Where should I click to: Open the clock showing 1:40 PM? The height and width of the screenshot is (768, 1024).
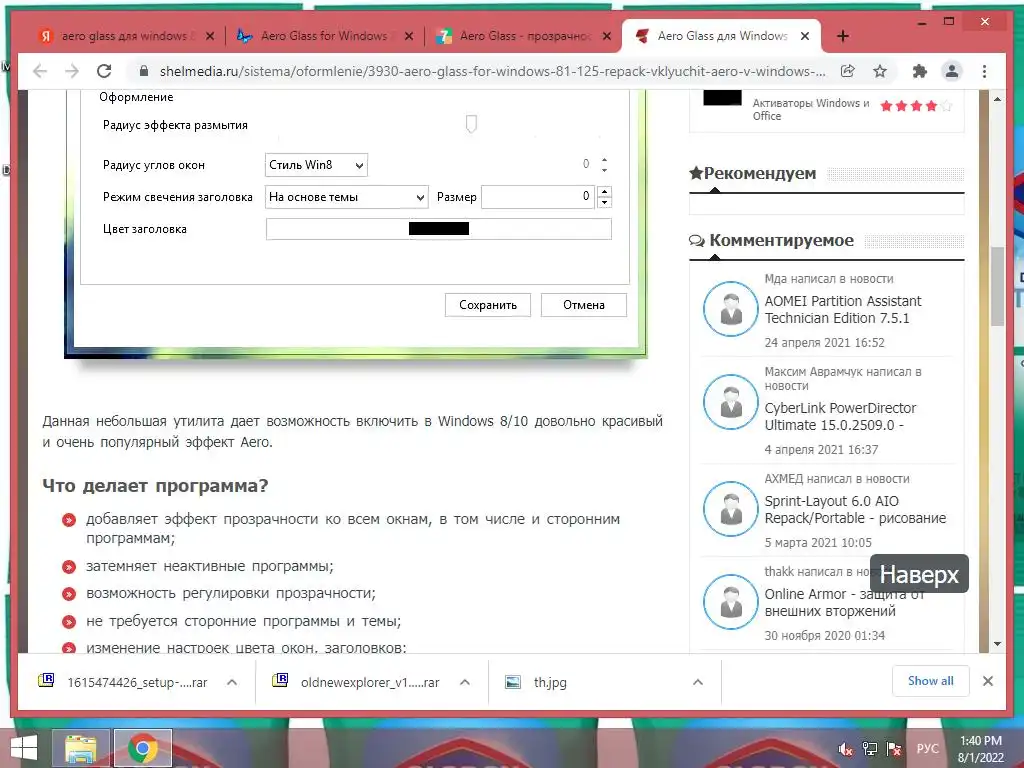pyautogui.click(x=980, y=749)
